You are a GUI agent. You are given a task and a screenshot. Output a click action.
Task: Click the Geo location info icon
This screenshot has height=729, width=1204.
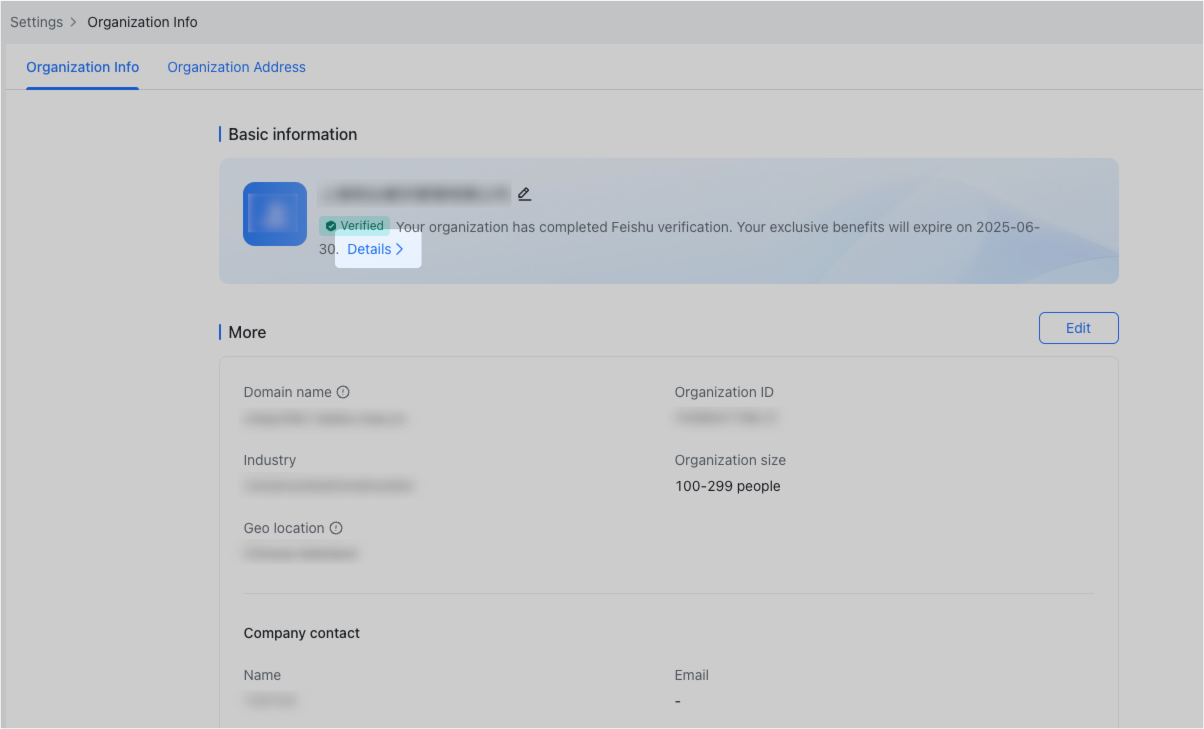(336, 527)
